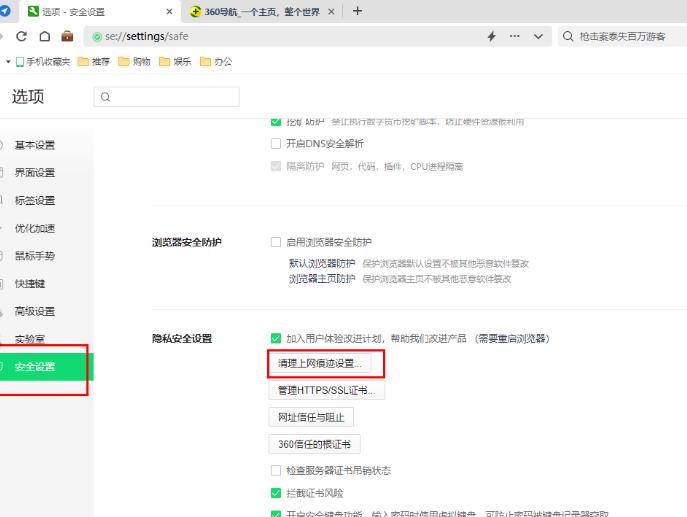Viewport: 687px width, 517px height.
Task: Toggle the 启用浏览器安全防护 checkbox
Action: click(x=276, y=242)
